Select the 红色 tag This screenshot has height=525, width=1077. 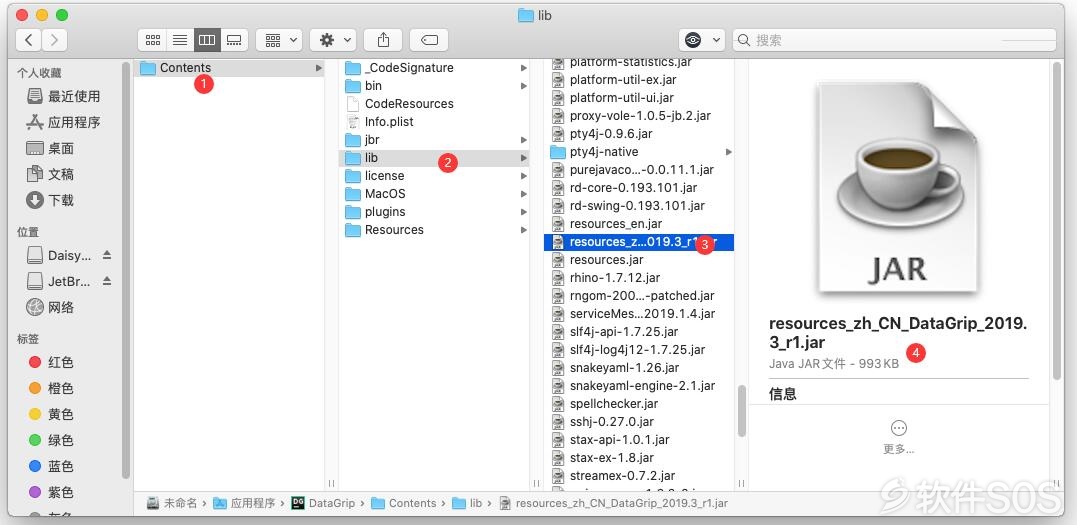52,362
